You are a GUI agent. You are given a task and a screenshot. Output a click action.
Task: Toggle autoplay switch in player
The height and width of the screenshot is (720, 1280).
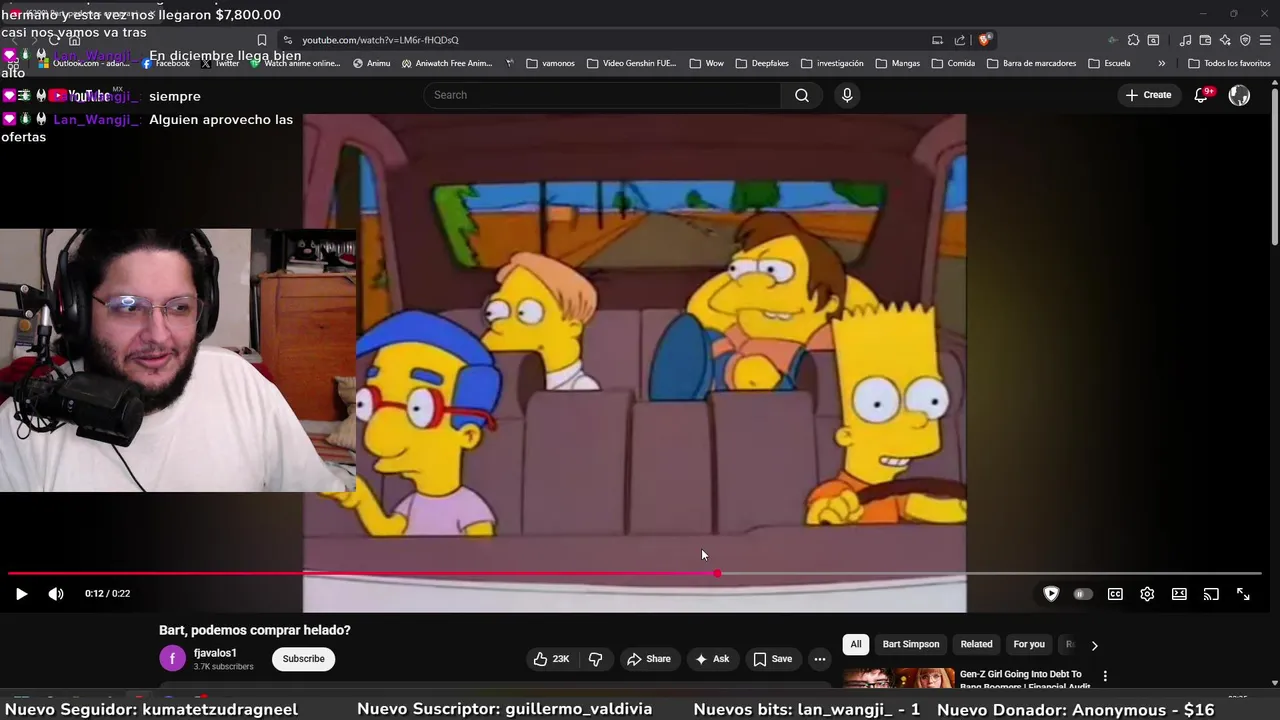pos(1082,594)
